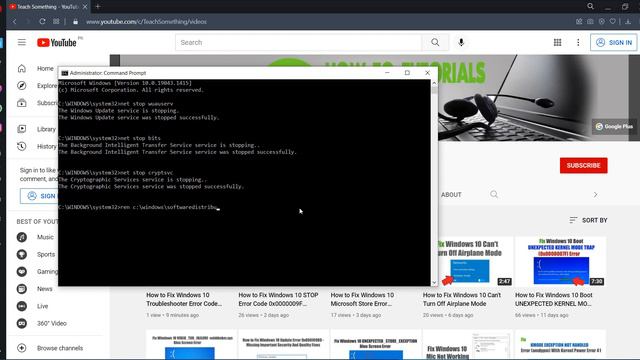Screen dimensions: 640x360
Task: Click inside the Command Prompt console area
Action: click(244, 182)
